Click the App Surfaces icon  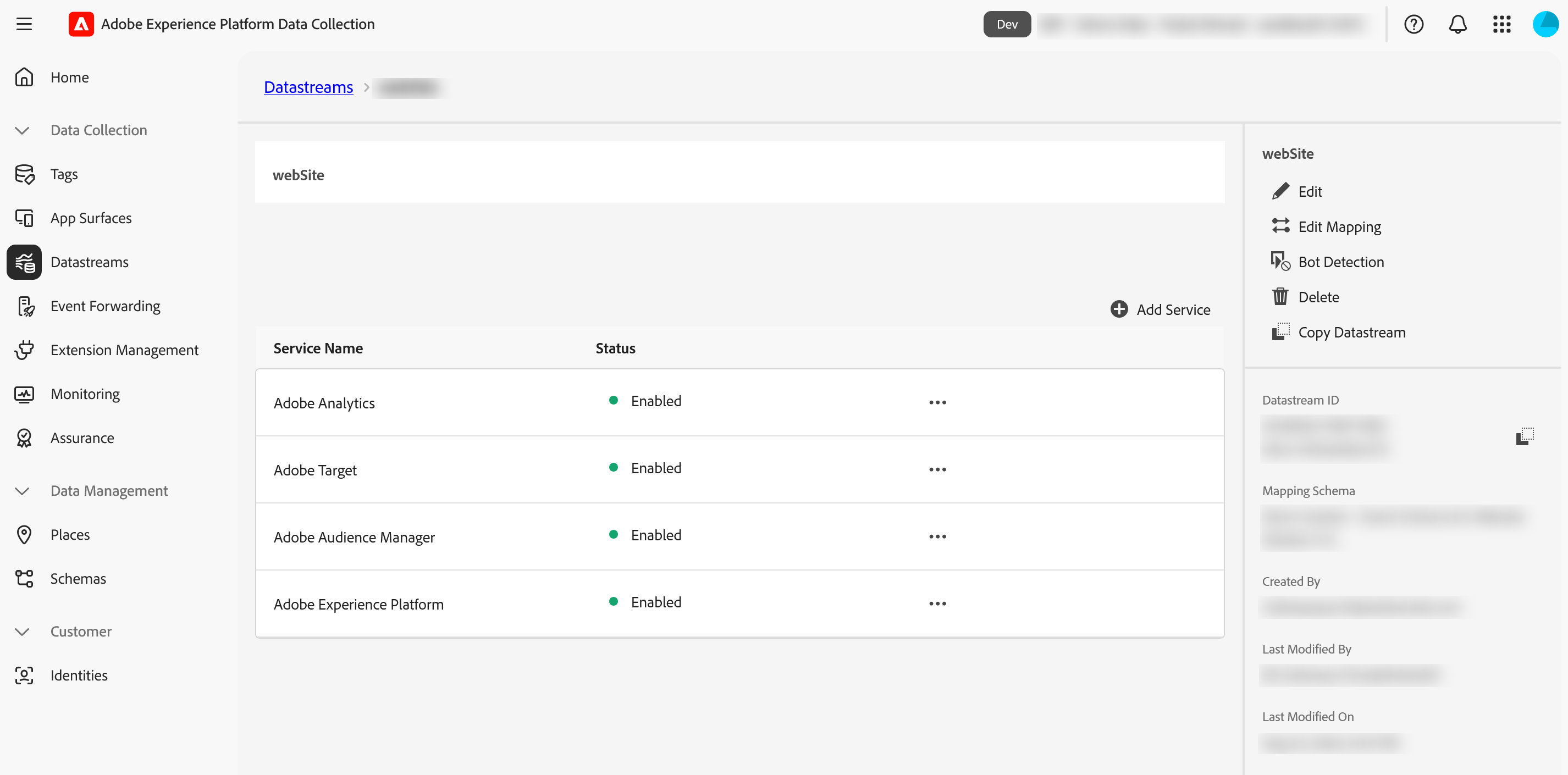(24, 218)
